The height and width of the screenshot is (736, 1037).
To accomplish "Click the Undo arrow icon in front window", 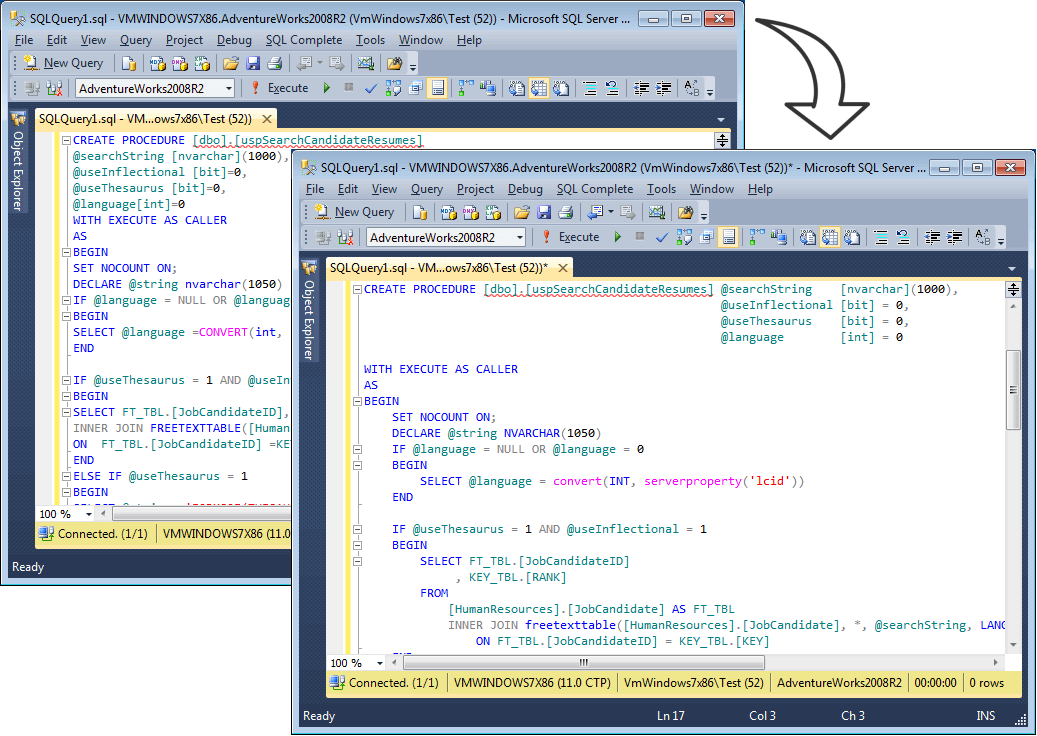I will 595,212.
